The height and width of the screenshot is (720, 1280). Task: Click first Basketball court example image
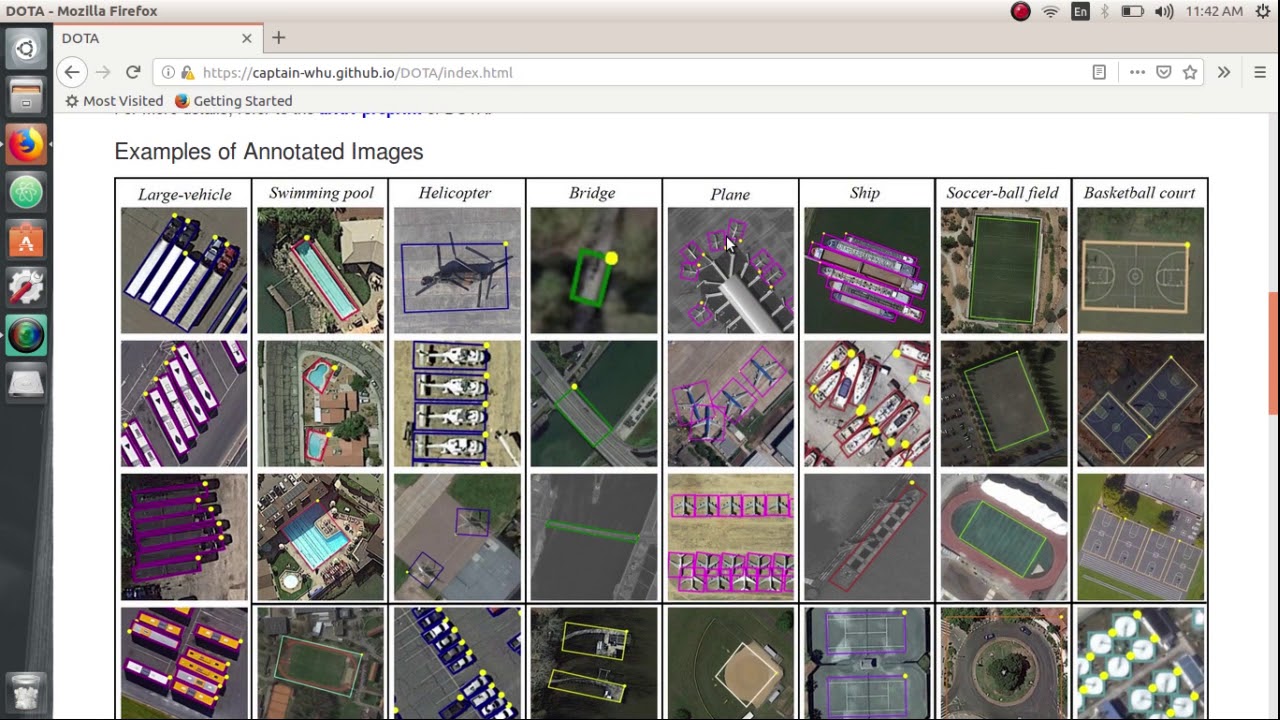[x=1141, y=270]
